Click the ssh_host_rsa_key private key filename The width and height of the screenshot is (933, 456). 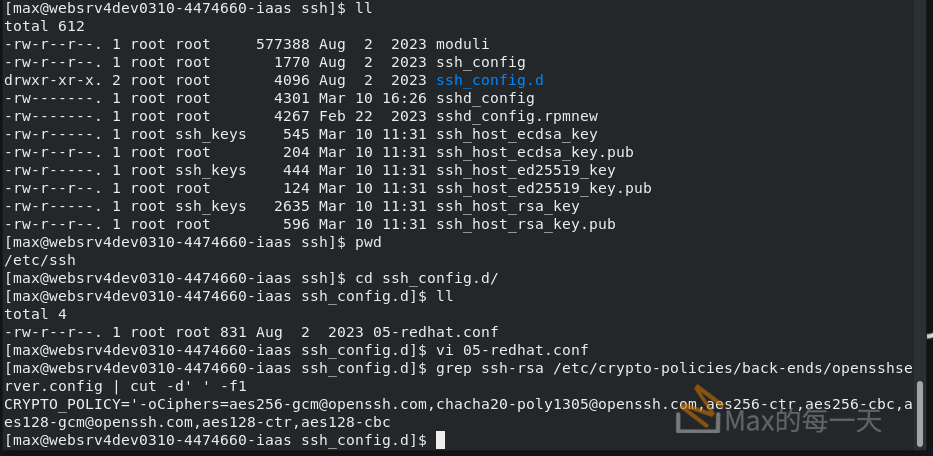pyautogui.click(x=507, y=206)
